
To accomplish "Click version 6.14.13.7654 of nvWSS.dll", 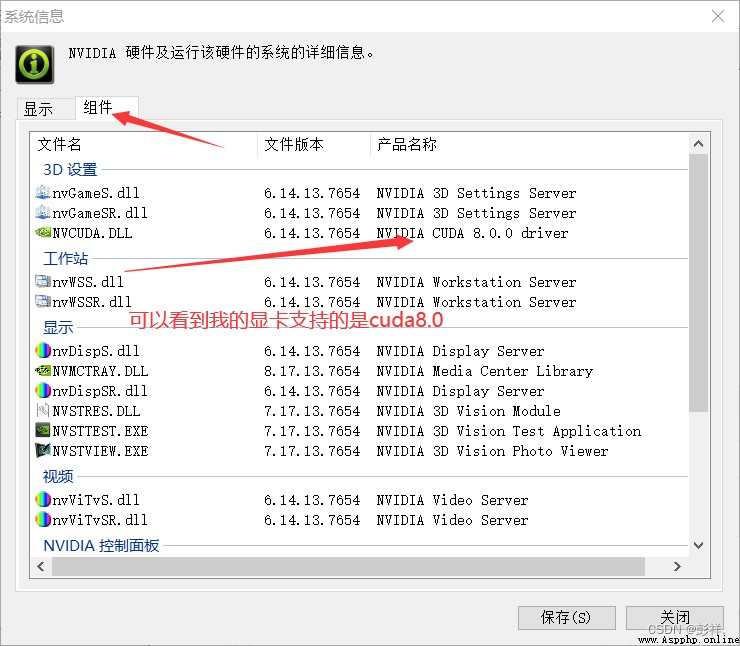I will pos(312,282).
